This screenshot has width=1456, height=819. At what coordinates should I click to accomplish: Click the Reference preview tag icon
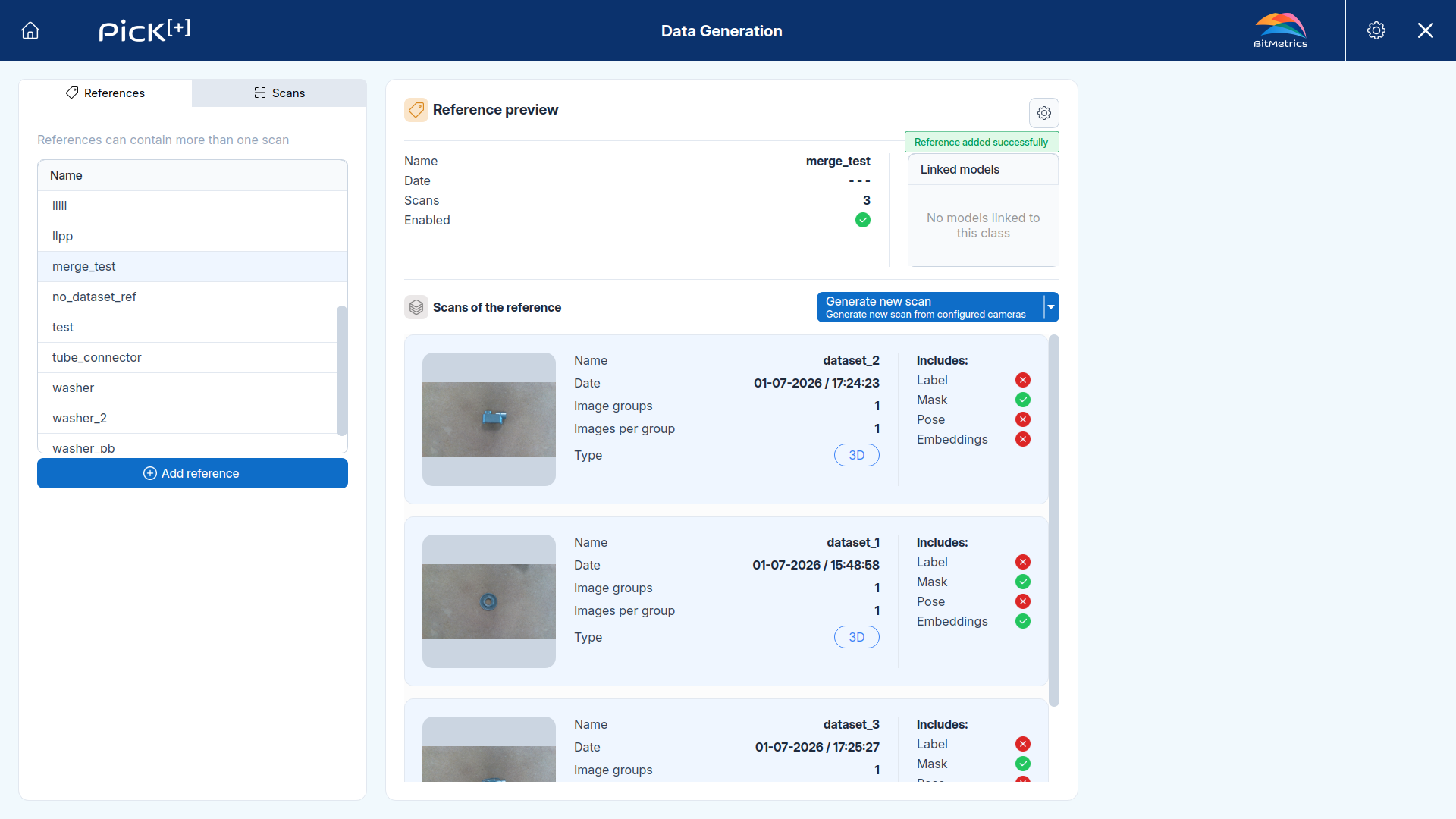click(x=416, y=110)
